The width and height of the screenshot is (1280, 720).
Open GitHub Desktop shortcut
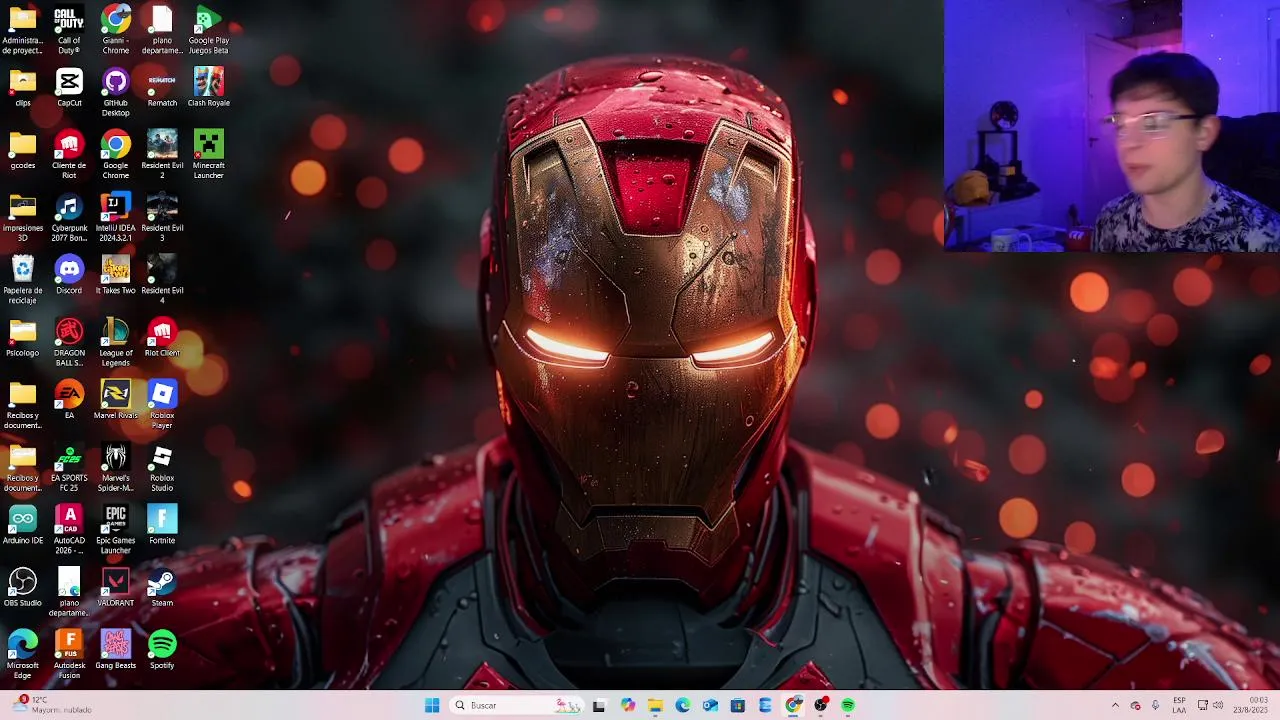coord(116,93)
